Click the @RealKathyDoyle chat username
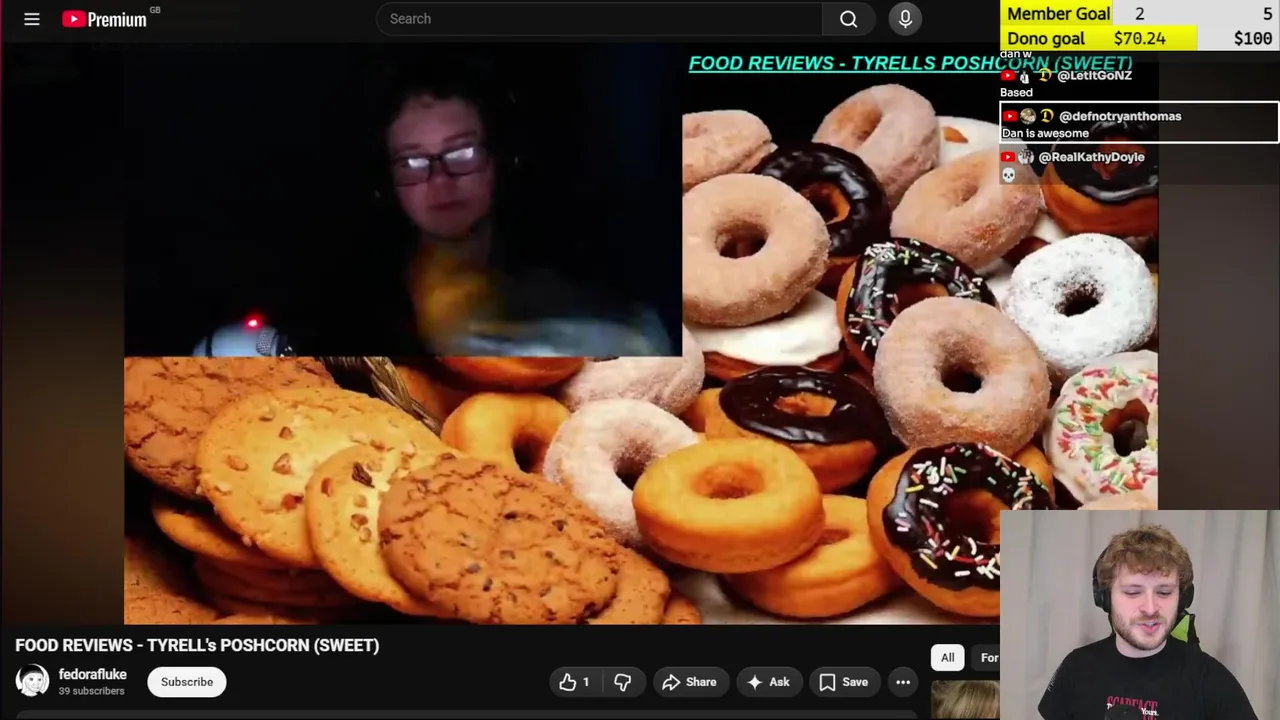 click(1091, 157)
